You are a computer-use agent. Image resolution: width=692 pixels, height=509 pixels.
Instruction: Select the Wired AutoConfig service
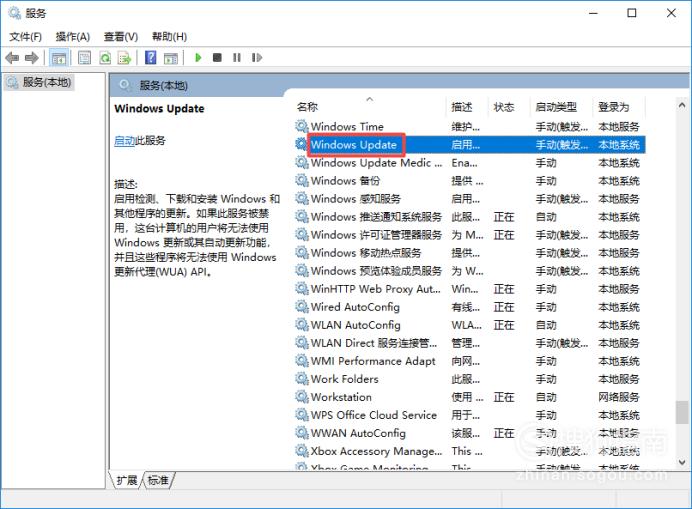click(469, 307)
